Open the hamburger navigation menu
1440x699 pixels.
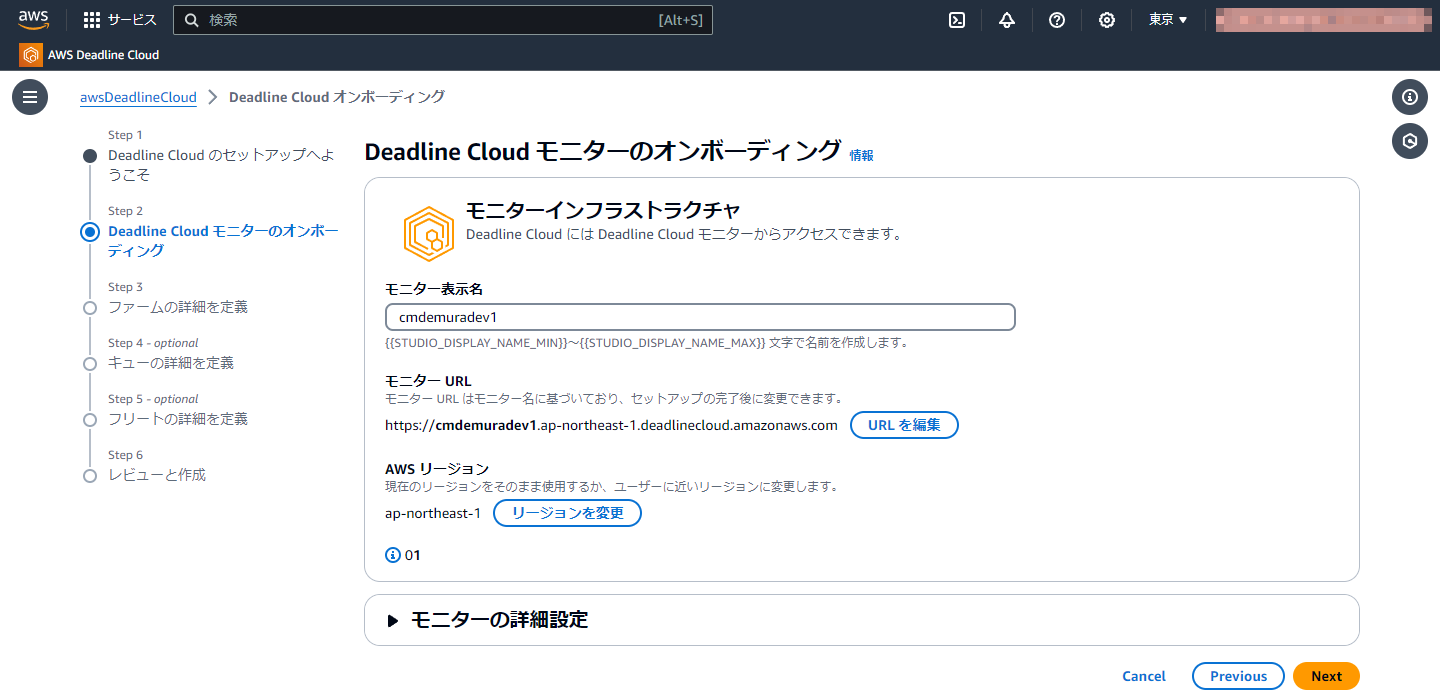[x=29, y=96]
